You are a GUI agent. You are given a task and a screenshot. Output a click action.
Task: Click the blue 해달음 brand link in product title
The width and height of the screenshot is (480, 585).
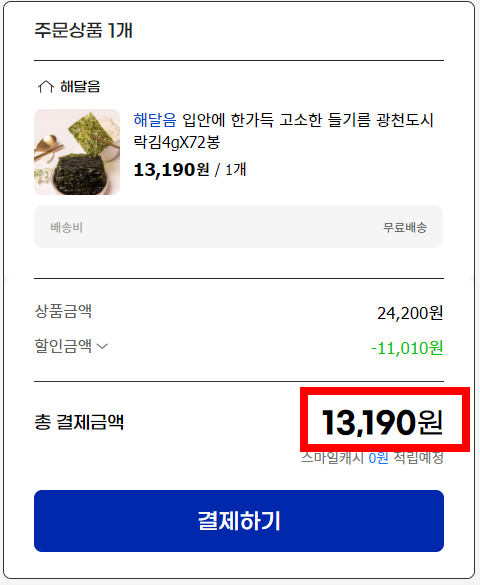click(x=155, y=120)
